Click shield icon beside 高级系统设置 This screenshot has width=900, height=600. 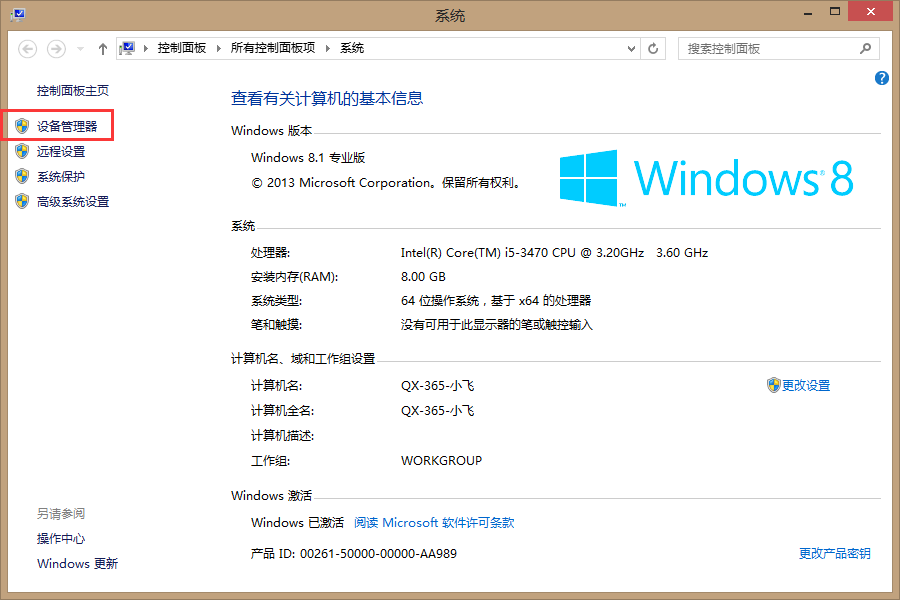pyautogui.click(x=22, y=202)
